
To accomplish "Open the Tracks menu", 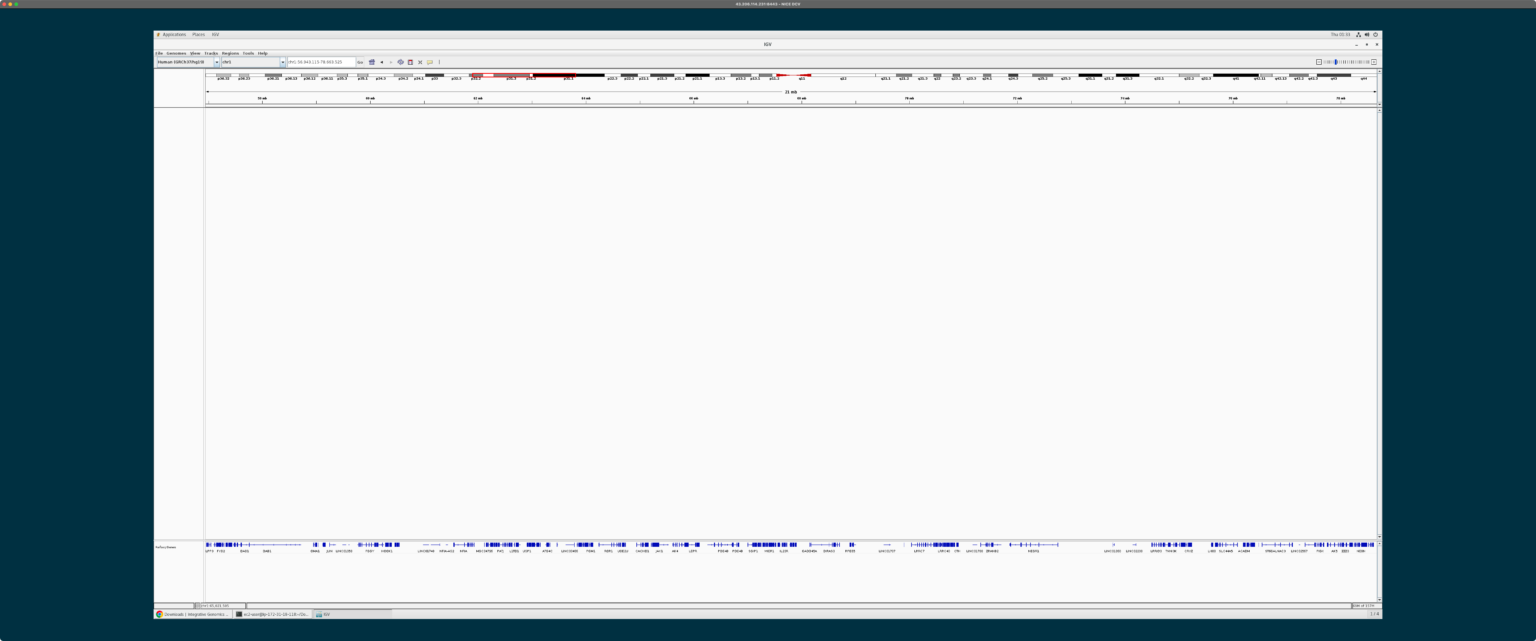I will pyautogui.click(x=211, y=53).
